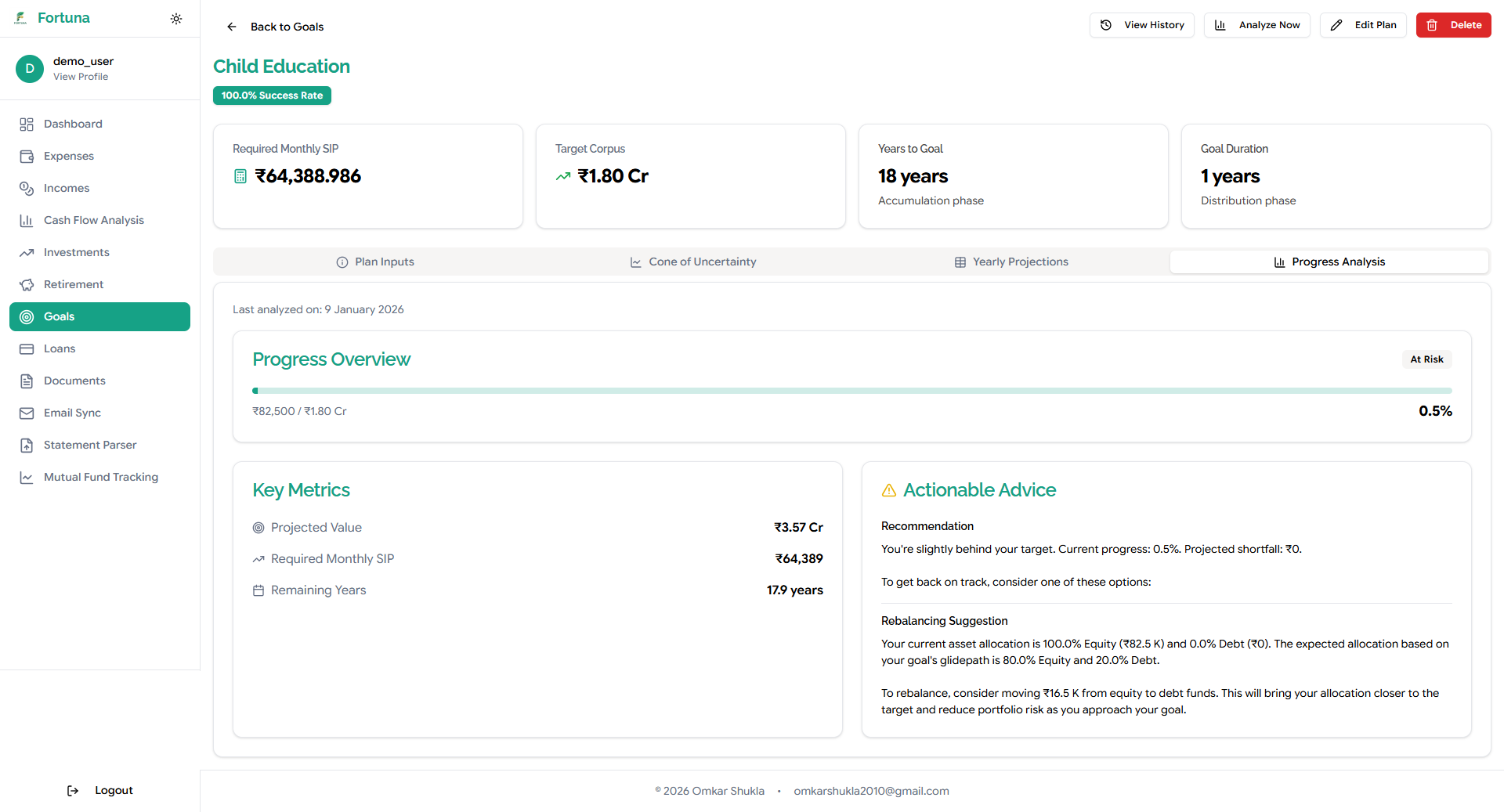Open the Cone of Uncertainty tab

coord(693,262)
